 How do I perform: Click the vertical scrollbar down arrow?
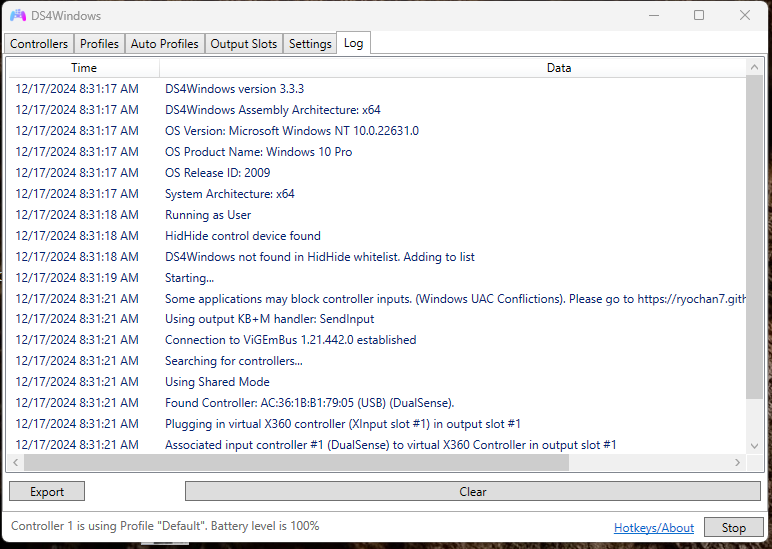pyautogui.click(x=754, y=446)
